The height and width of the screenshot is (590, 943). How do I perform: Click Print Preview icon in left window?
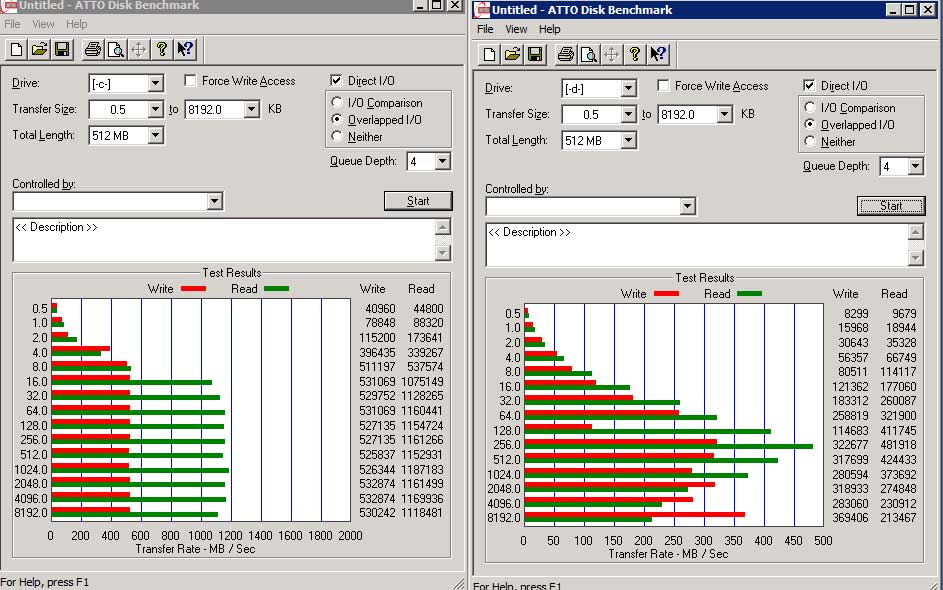(x=115, y=49)
